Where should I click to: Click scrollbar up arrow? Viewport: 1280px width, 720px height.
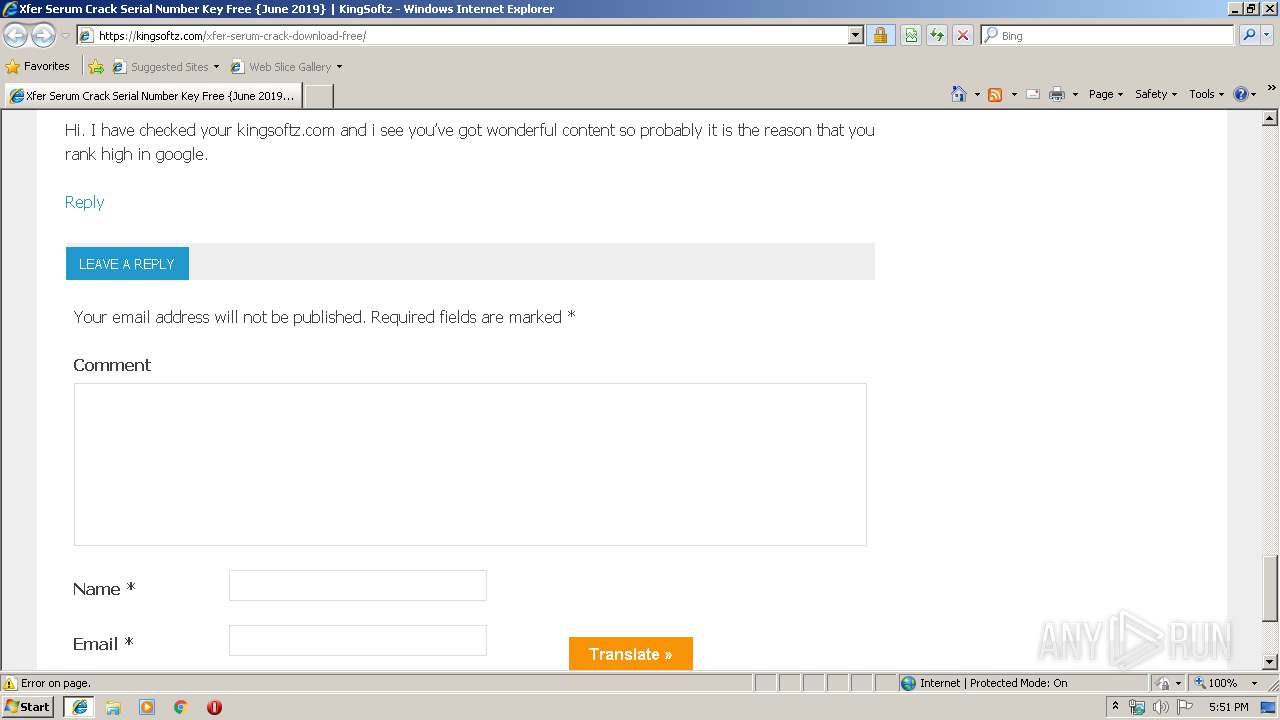click(x=1270, y=118)
